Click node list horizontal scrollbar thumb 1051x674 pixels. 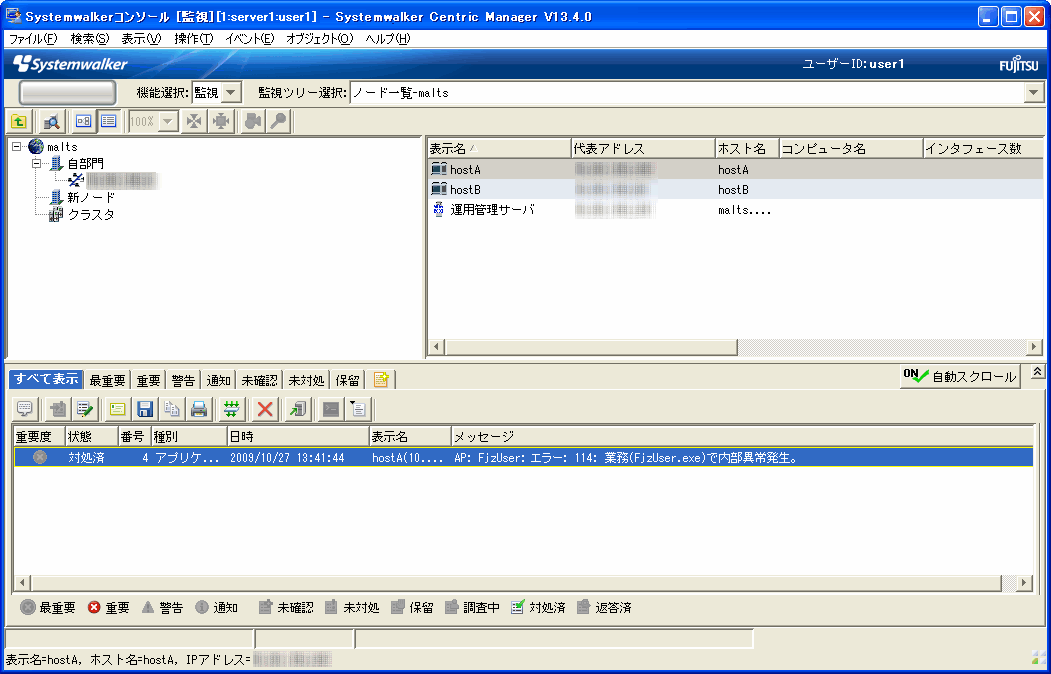tap(591, 346)
